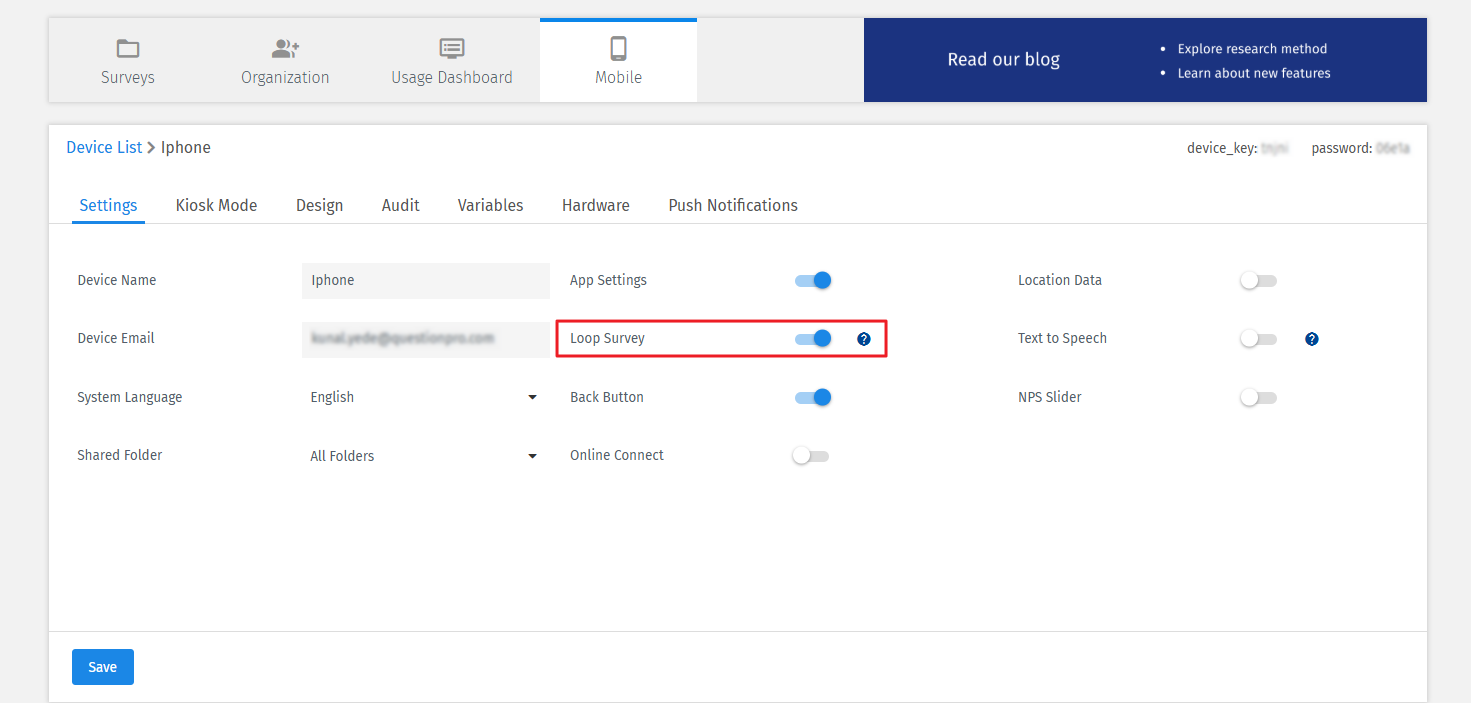The height and width of the screenshot is (703, 1471).
Task: Enable the NPS Slider toggle
Action: [1258, 398]
